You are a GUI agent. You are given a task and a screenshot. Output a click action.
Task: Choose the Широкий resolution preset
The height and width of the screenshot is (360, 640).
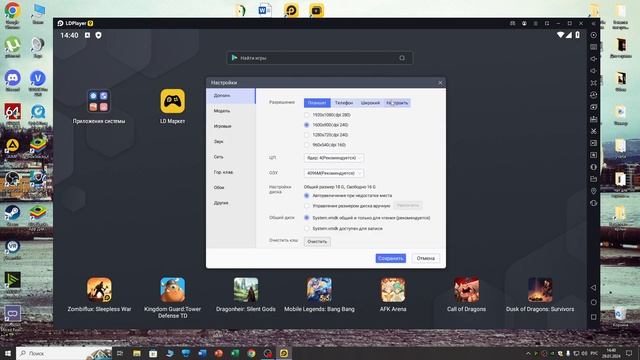coord(370,103)
